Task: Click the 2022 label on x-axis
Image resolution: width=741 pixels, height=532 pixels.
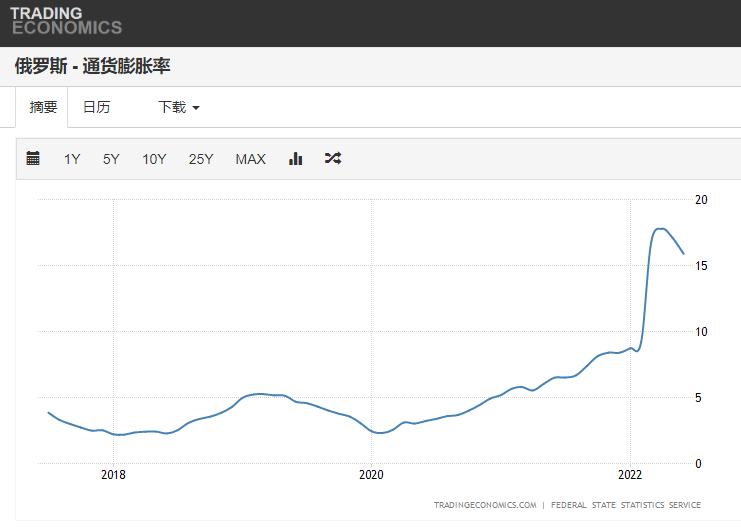Action: click(630, 476)
